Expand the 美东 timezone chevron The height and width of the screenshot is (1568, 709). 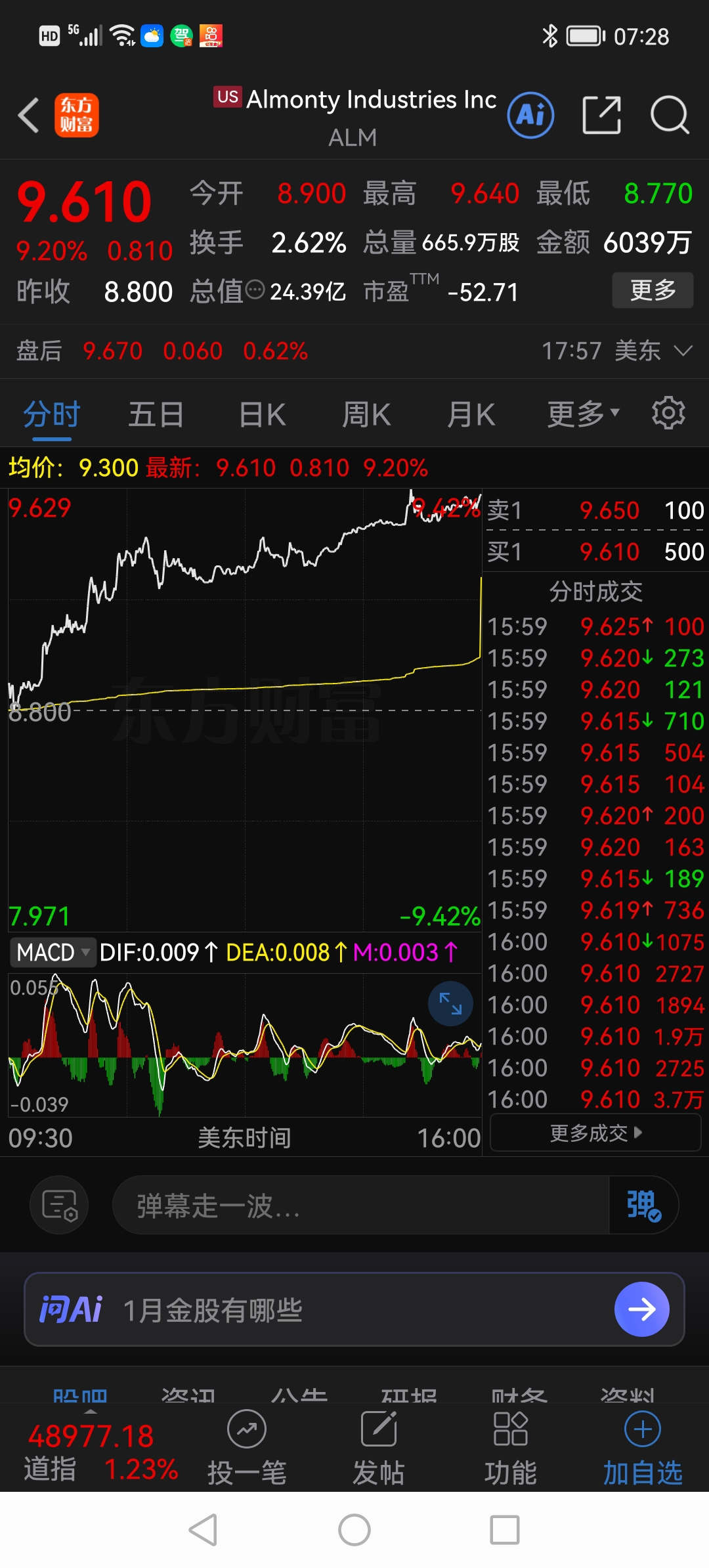point(683,351)
